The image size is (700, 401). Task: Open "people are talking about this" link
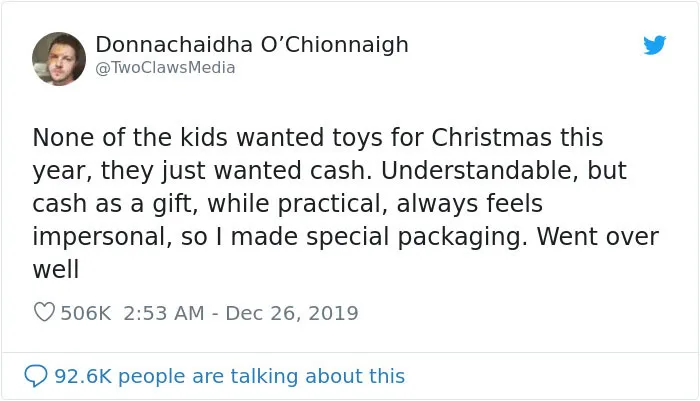[262, 376]
